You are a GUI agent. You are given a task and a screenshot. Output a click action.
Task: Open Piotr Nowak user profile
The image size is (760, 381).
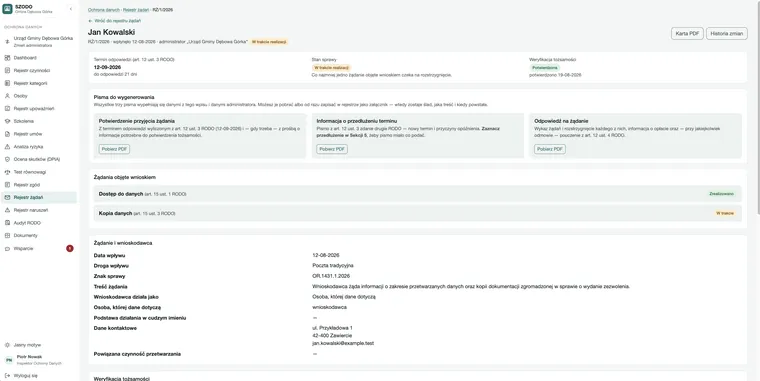[39, 360]
